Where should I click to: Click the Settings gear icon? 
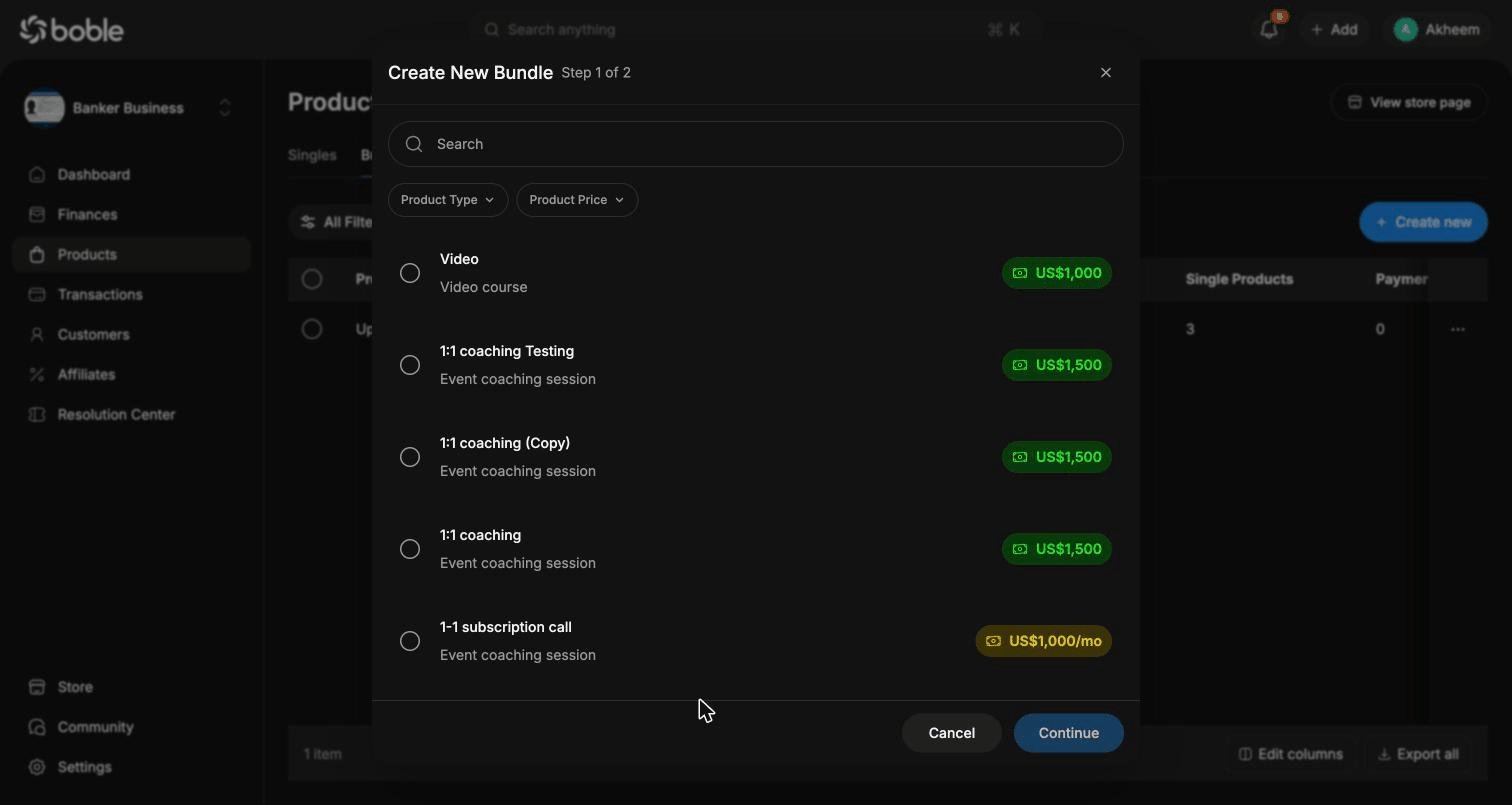(37, 767)
